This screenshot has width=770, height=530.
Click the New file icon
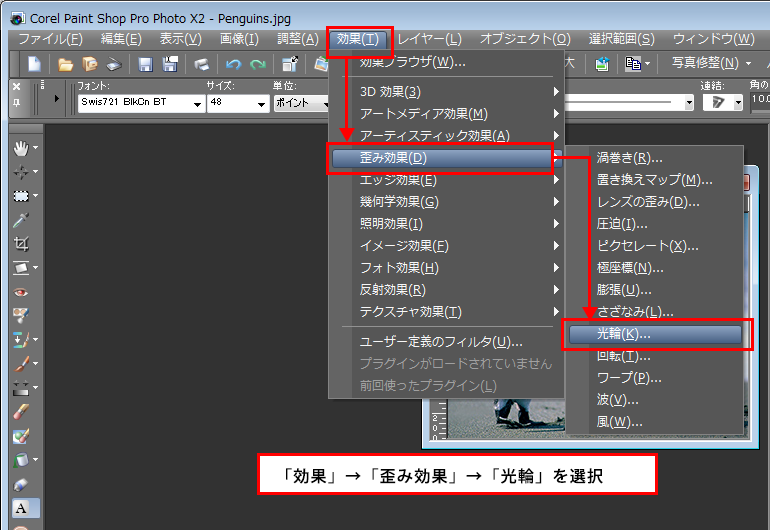(x=34, y=64)
